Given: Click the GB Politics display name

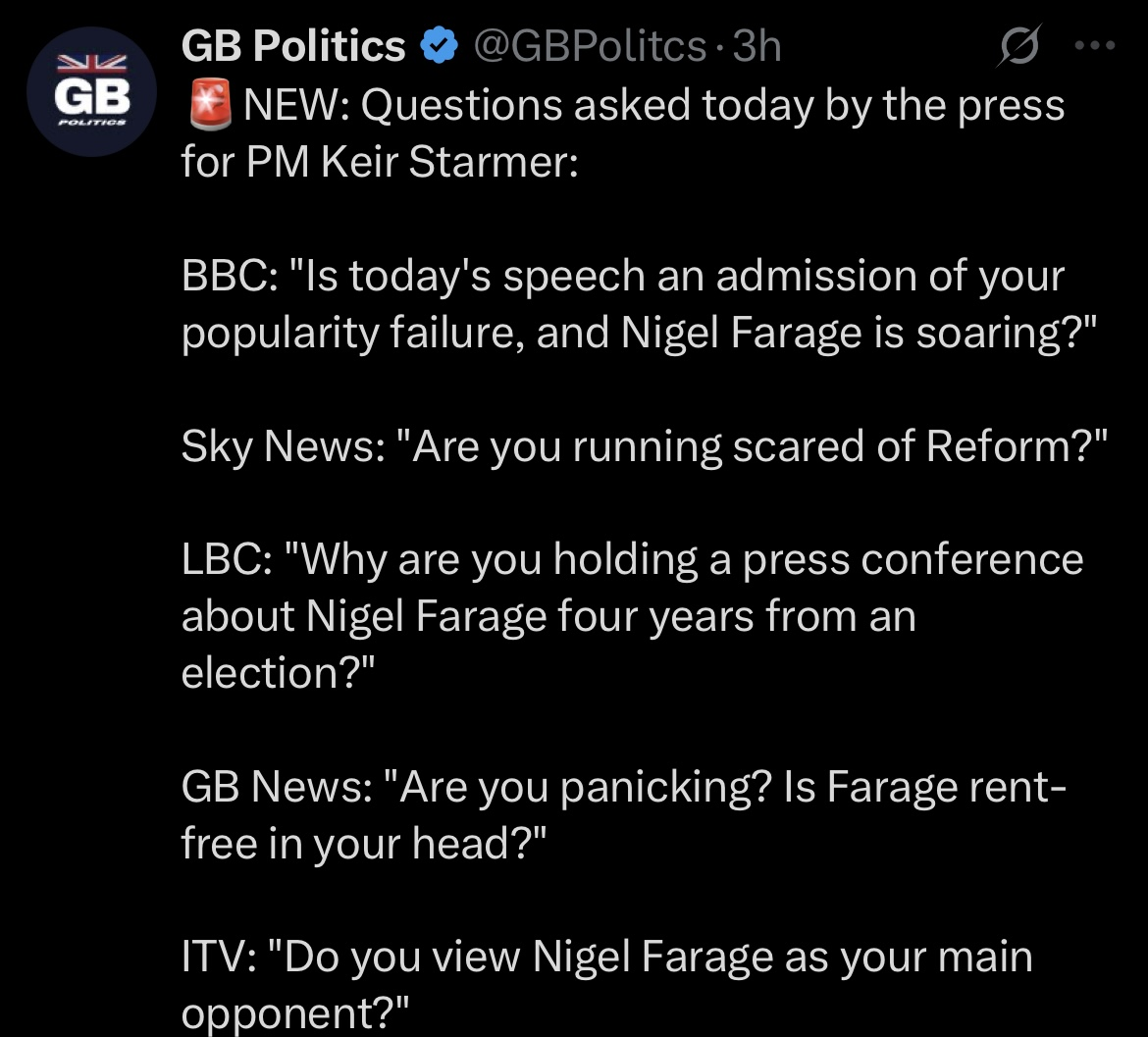Looking at the screenshot, I should (293, 45).
